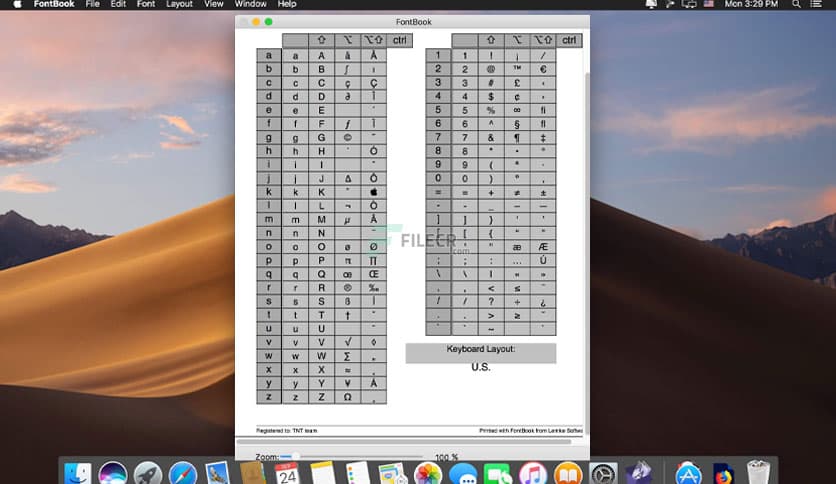
Task: Click the Œ glyph in row q
Action: tap(374, 274)
